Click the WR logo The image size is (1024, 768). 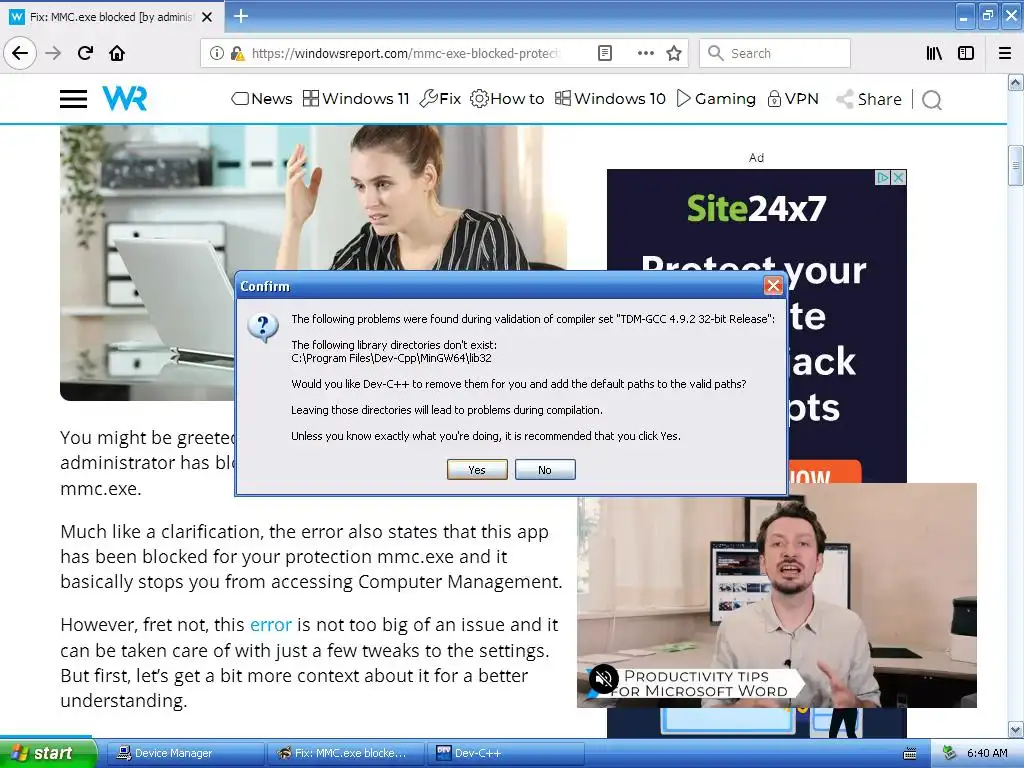pyautogui.click(x=124, y=99)
